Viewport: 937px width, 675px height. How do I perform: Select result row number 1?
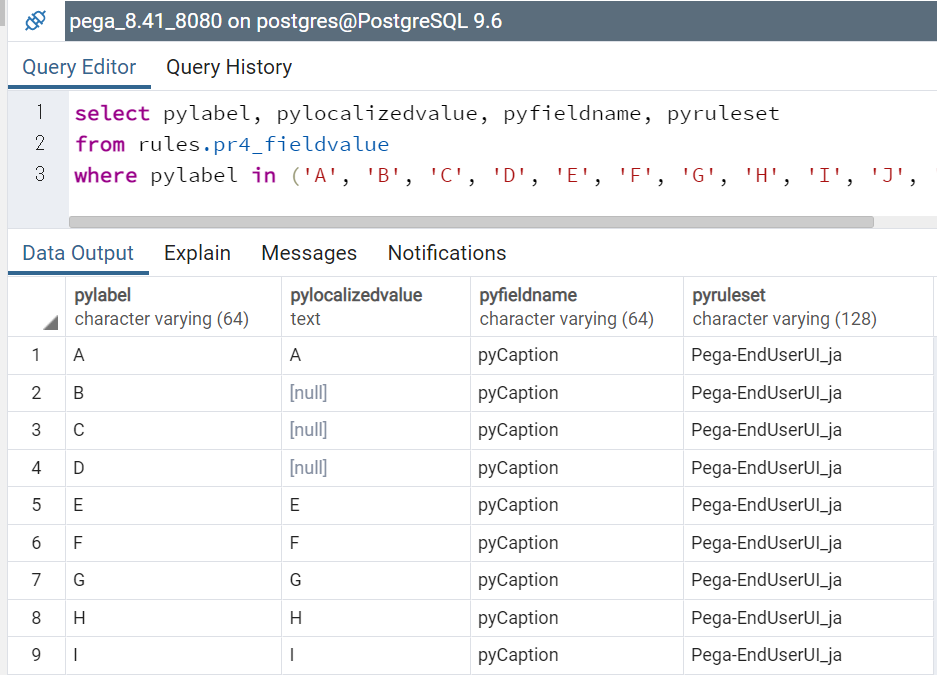coord(36,355)
